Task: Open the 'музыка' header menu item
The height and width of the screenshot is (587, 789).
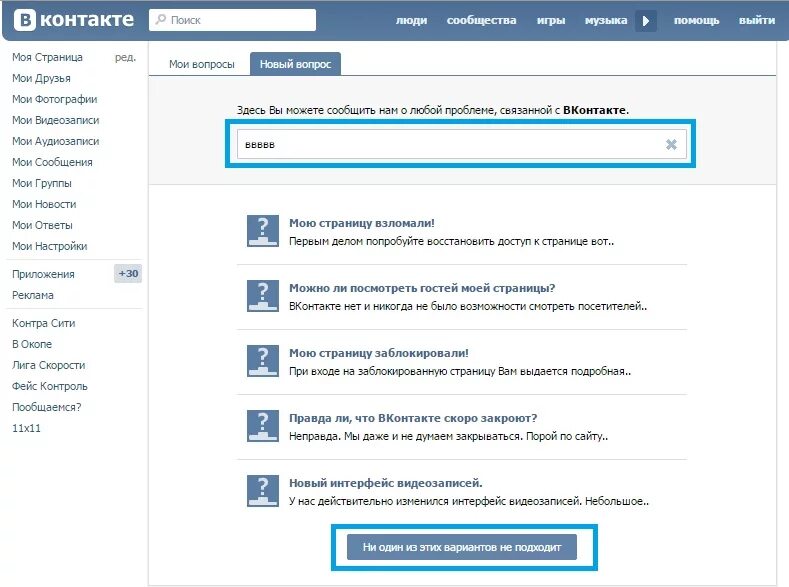Action: click(606, 21)
